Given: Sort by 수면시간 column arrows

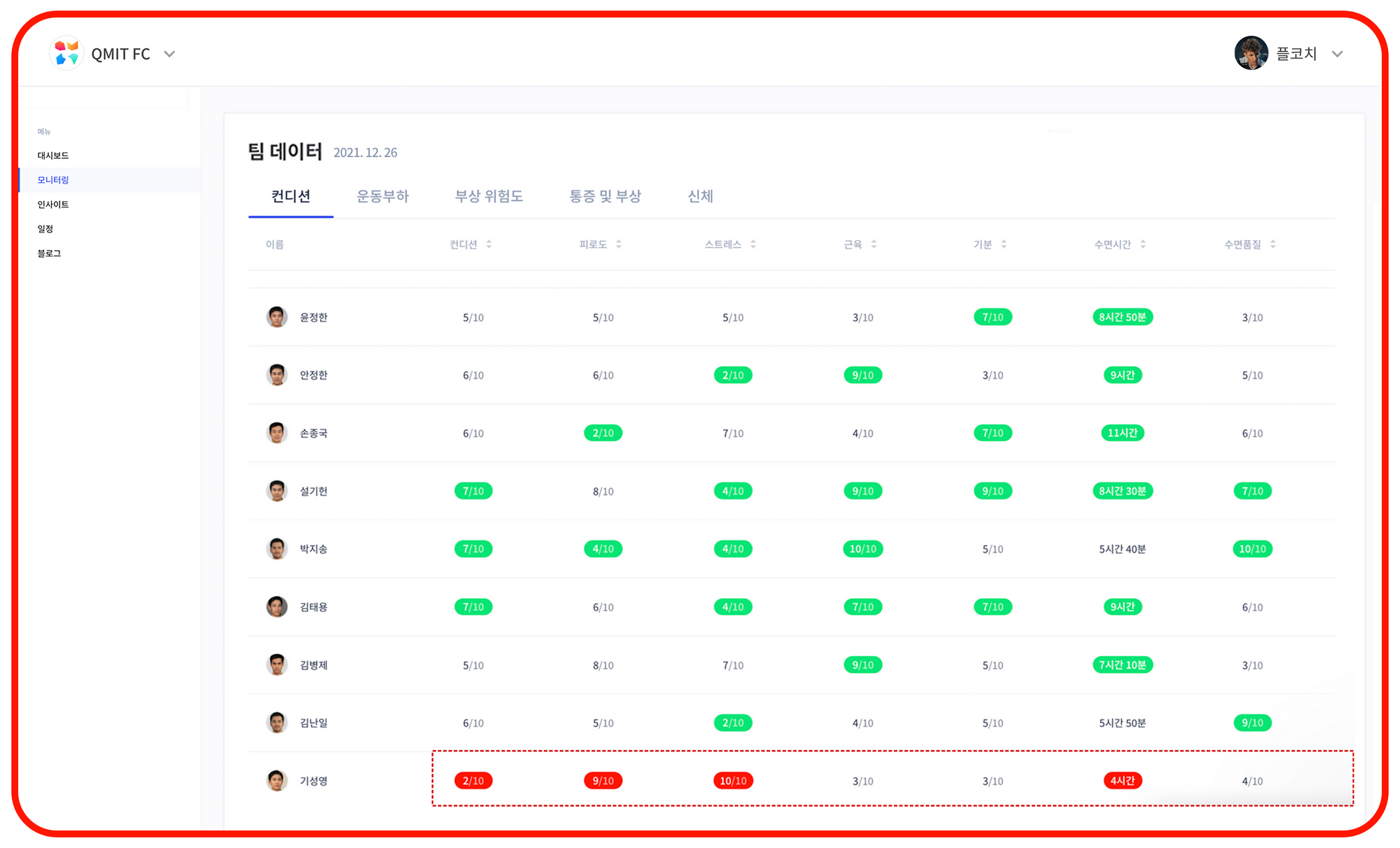Looking at the screenshot, I should click(x=1142, y=244).
